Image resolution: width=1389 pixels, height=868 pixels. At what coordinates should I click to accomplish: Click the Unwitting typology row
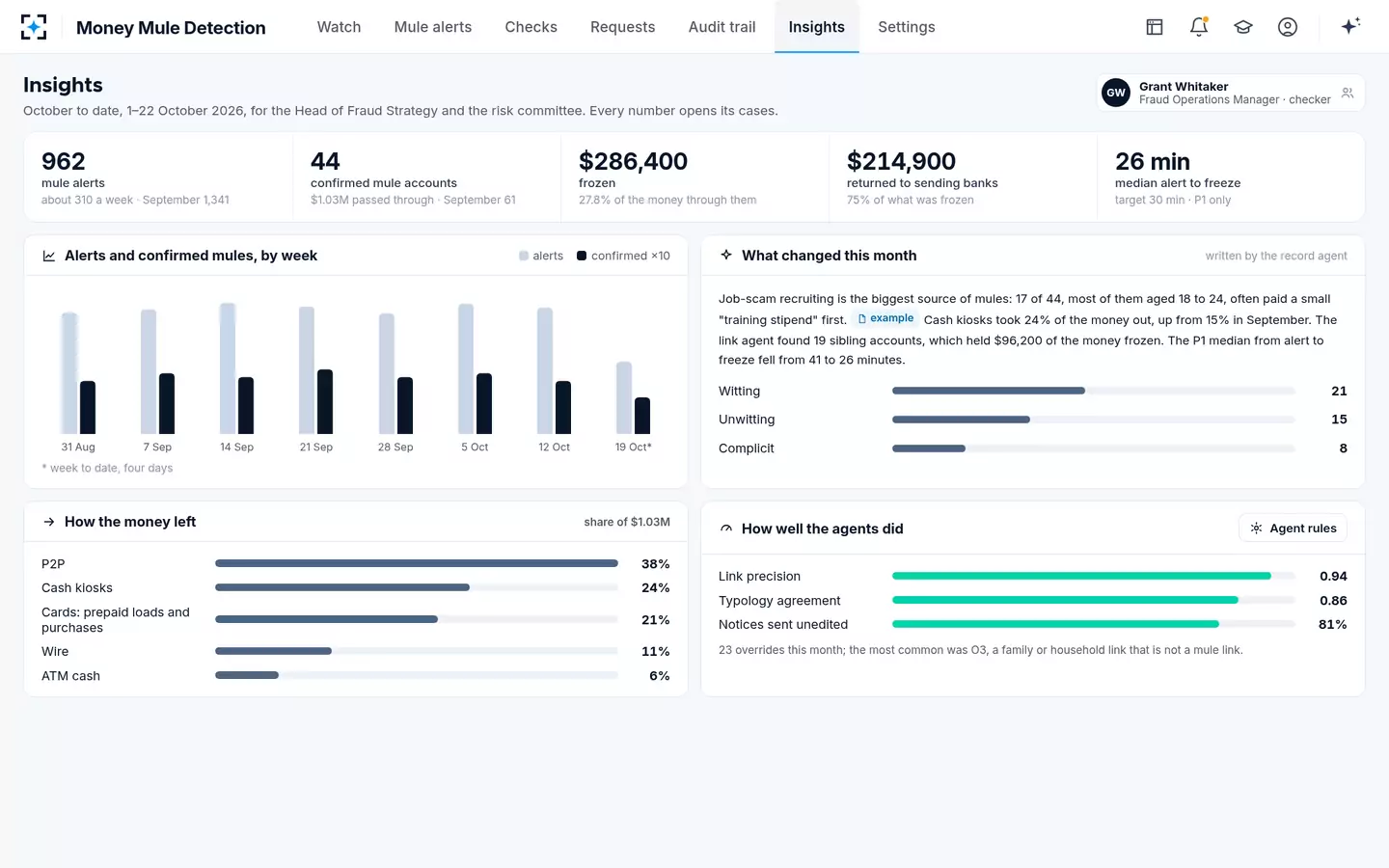pyautogui.click(x=1033, y=420)
